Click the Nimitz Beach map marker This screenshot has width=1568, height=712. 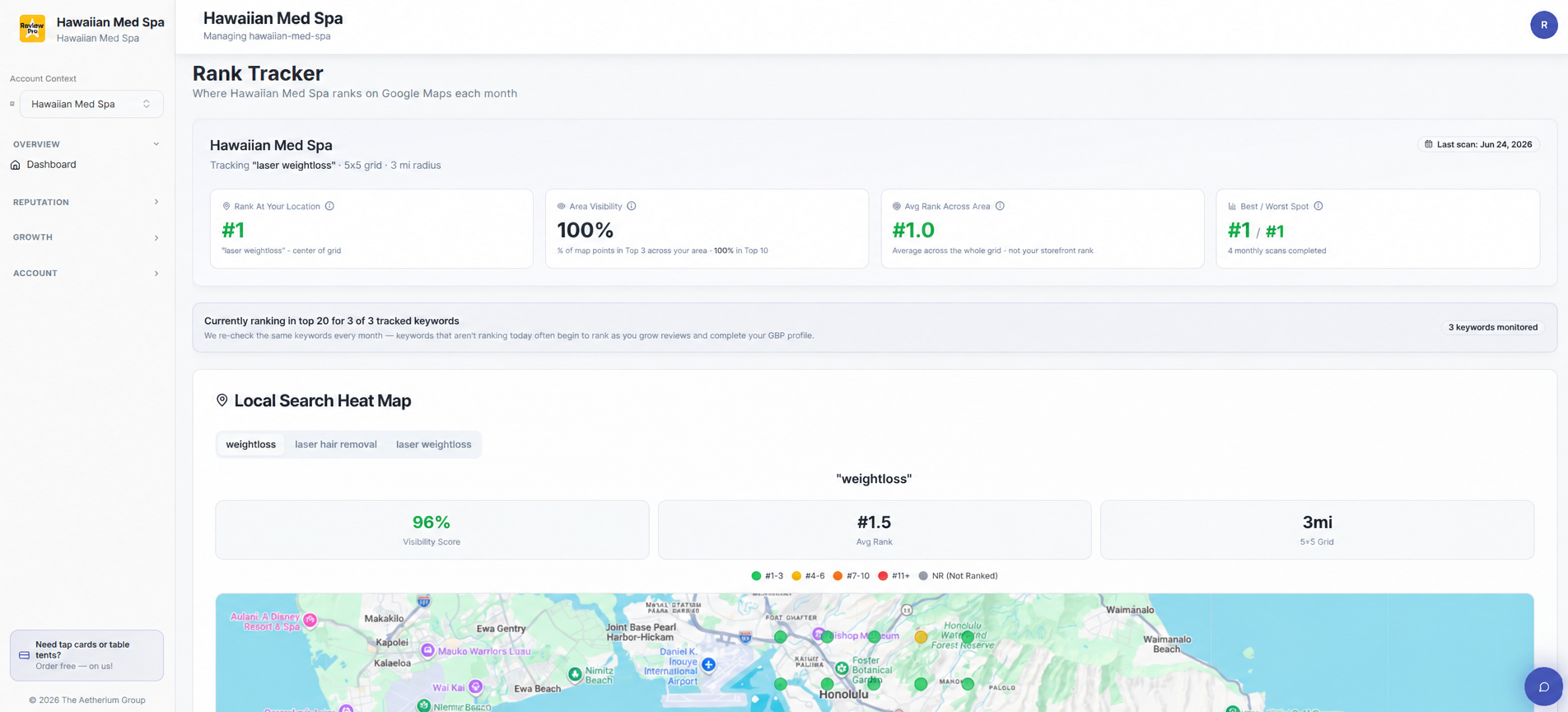pyautogui.click(x=575, y=674)
